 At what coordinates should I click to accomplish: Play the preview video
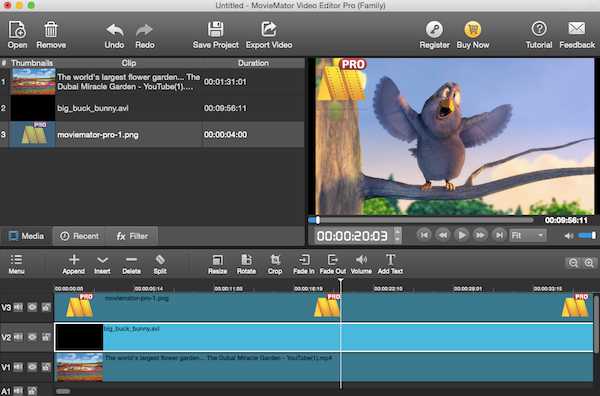coord(461,235)
